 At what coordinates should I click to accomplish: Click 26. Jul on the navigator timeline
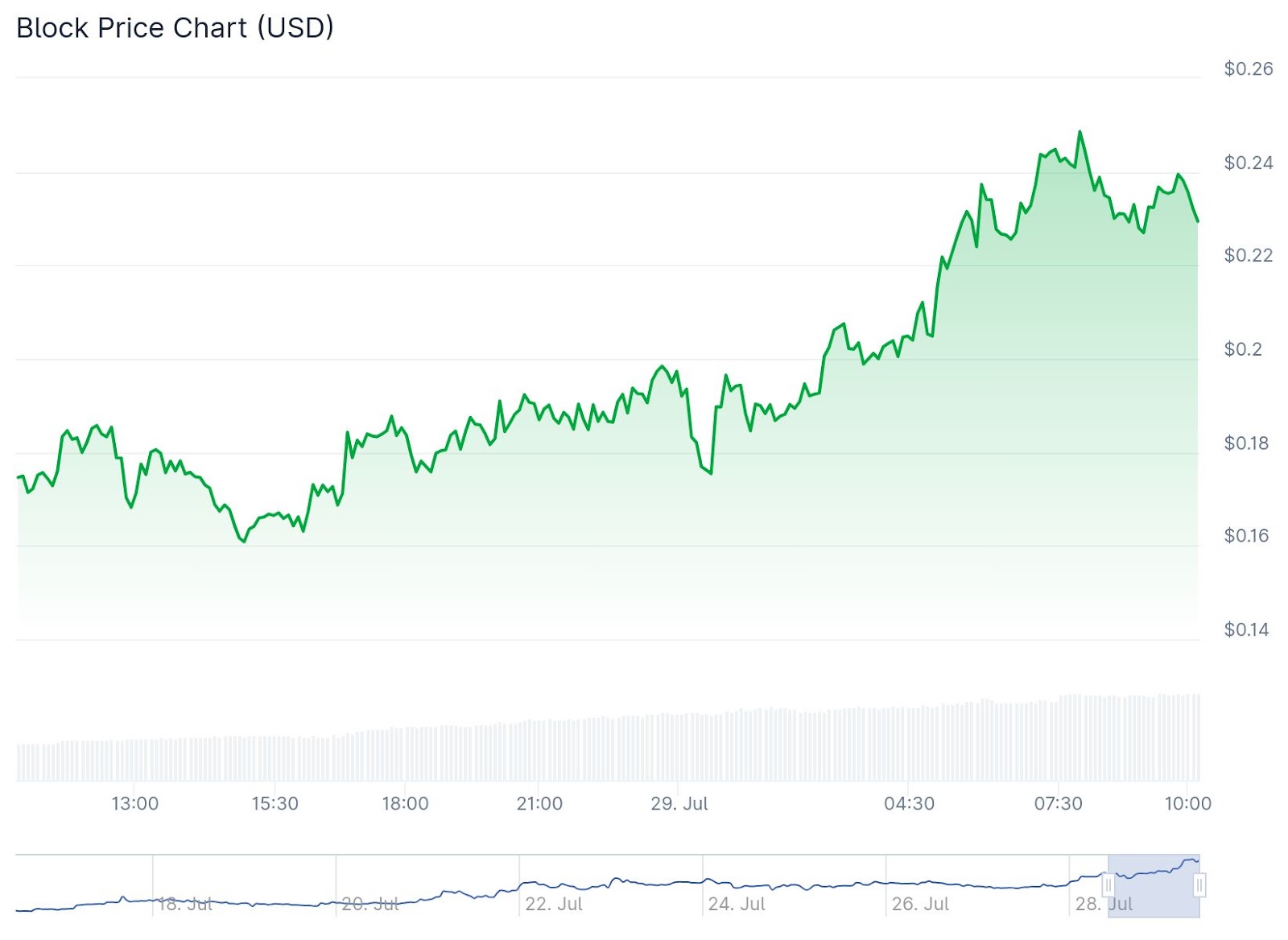[920, 904]
